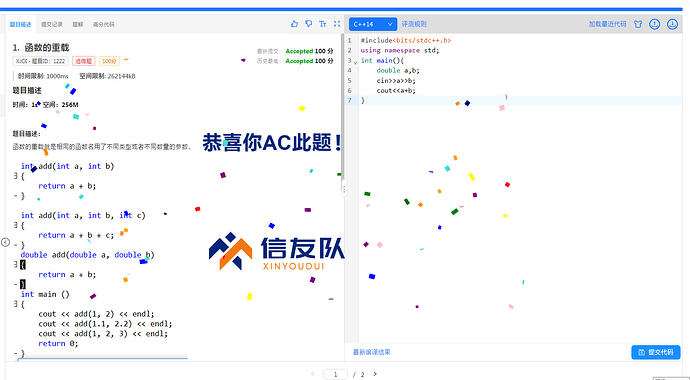Go to next page arrow in pagination
Screen dimensions: 690x380
pyautogui.click(x=375, y=374)
